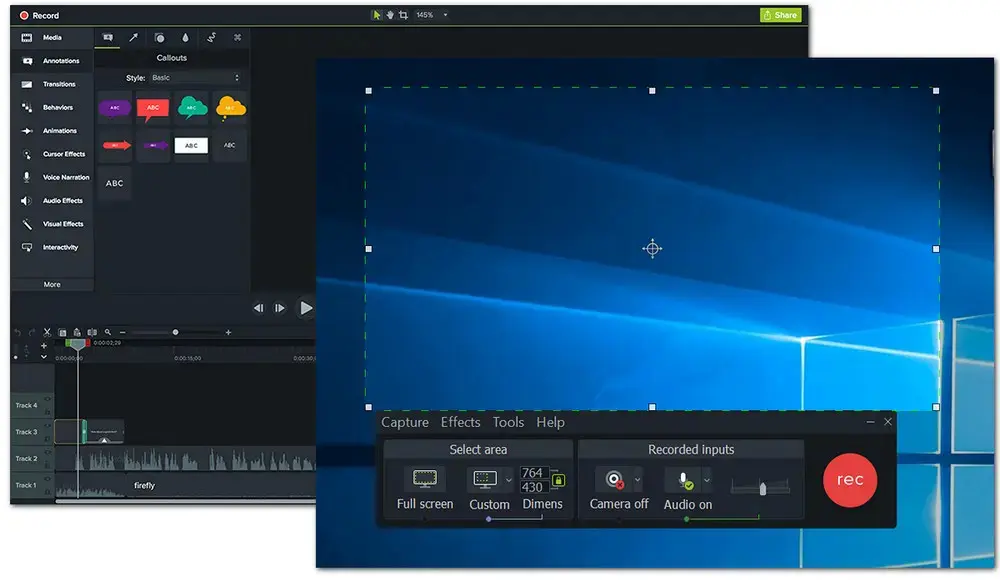Toggle the dimensions aspect ratio lock

point(558,481)
